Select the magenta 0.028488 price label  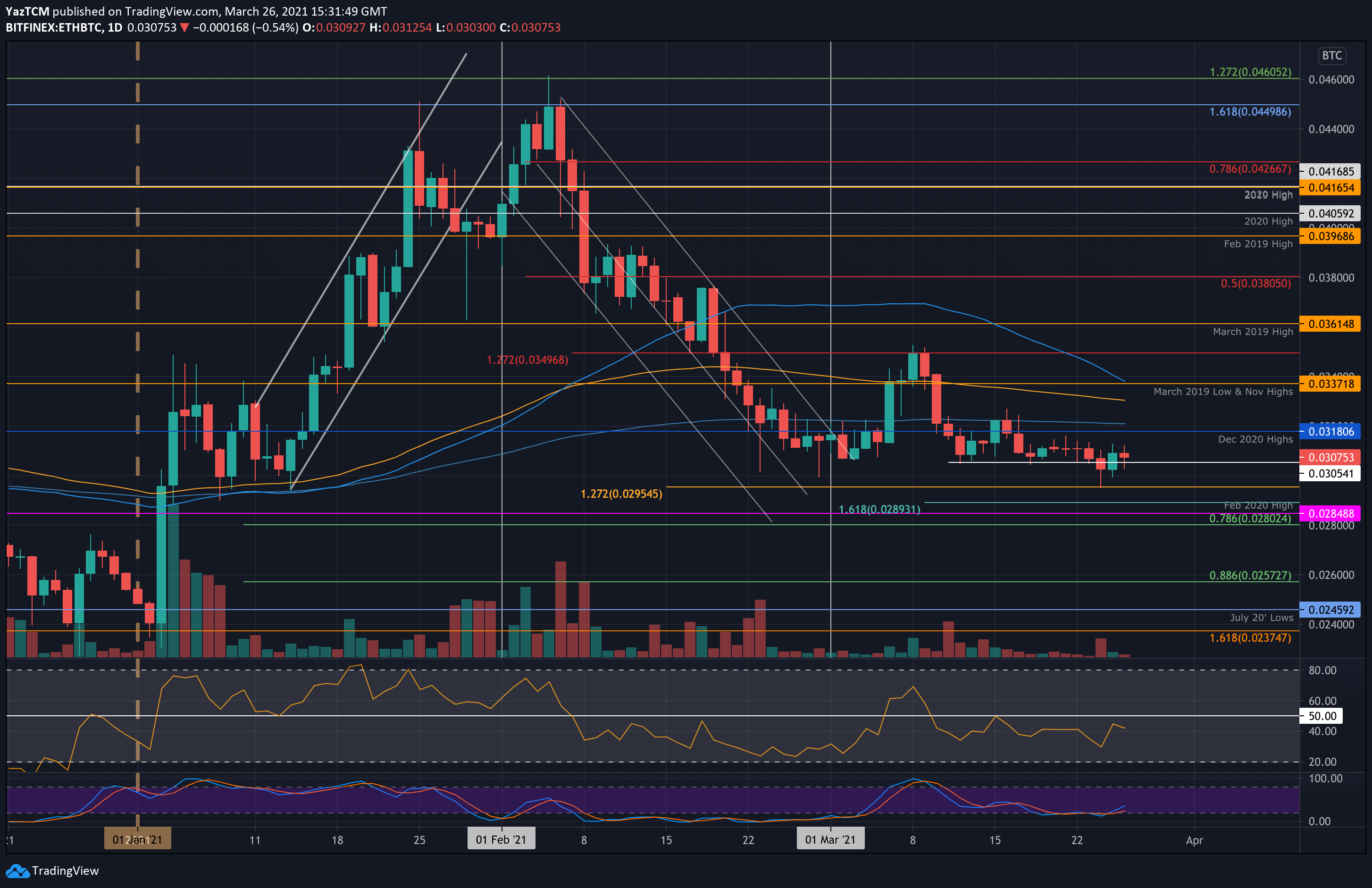pyautogui.click(x=1330, y=513)
